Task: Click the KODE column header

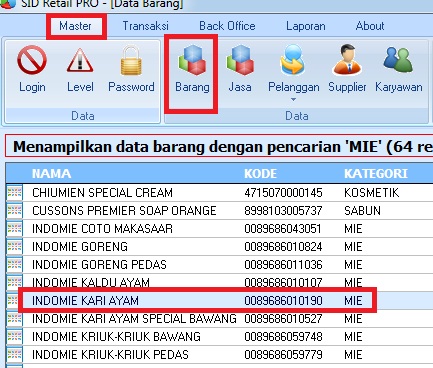Action: pos(260,174)
